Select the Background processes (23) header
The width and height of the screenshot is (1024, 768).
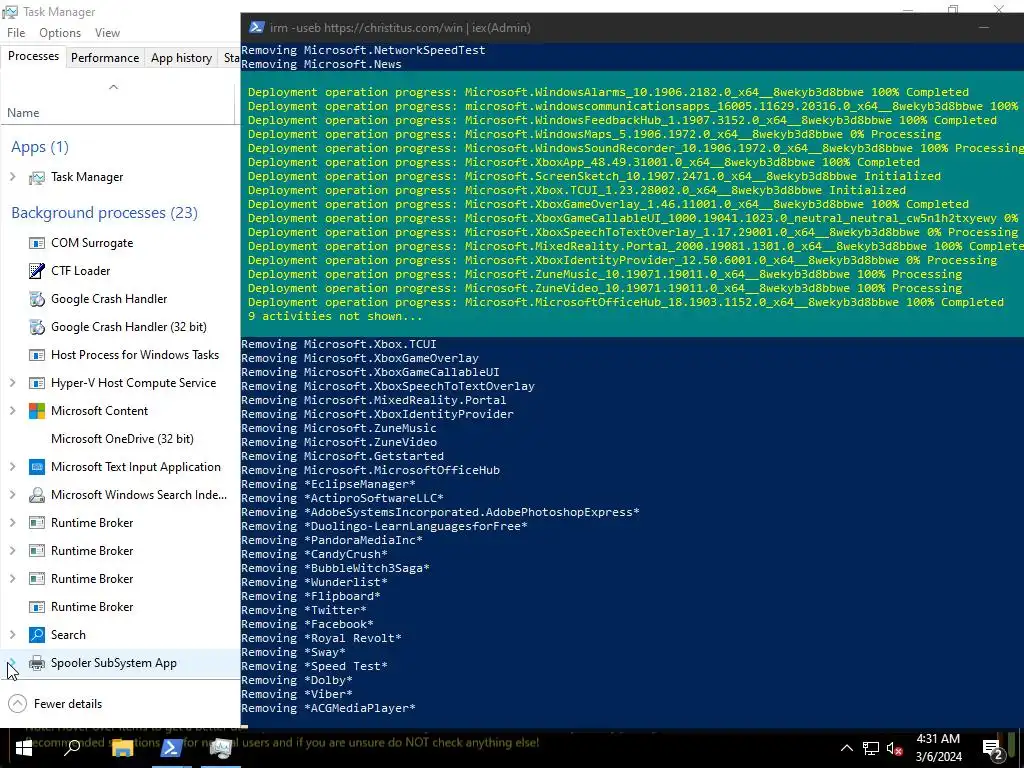(x=104, y=213)
